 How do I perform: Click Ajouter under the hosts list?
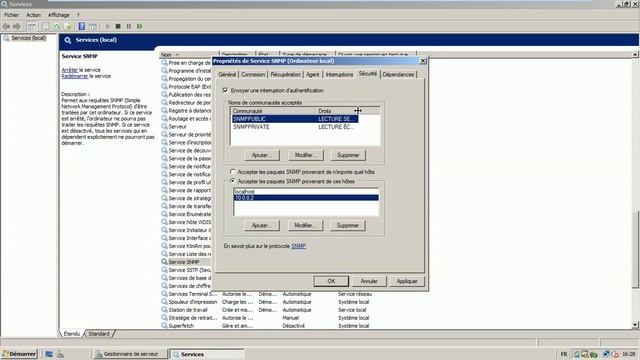point(262,225)
